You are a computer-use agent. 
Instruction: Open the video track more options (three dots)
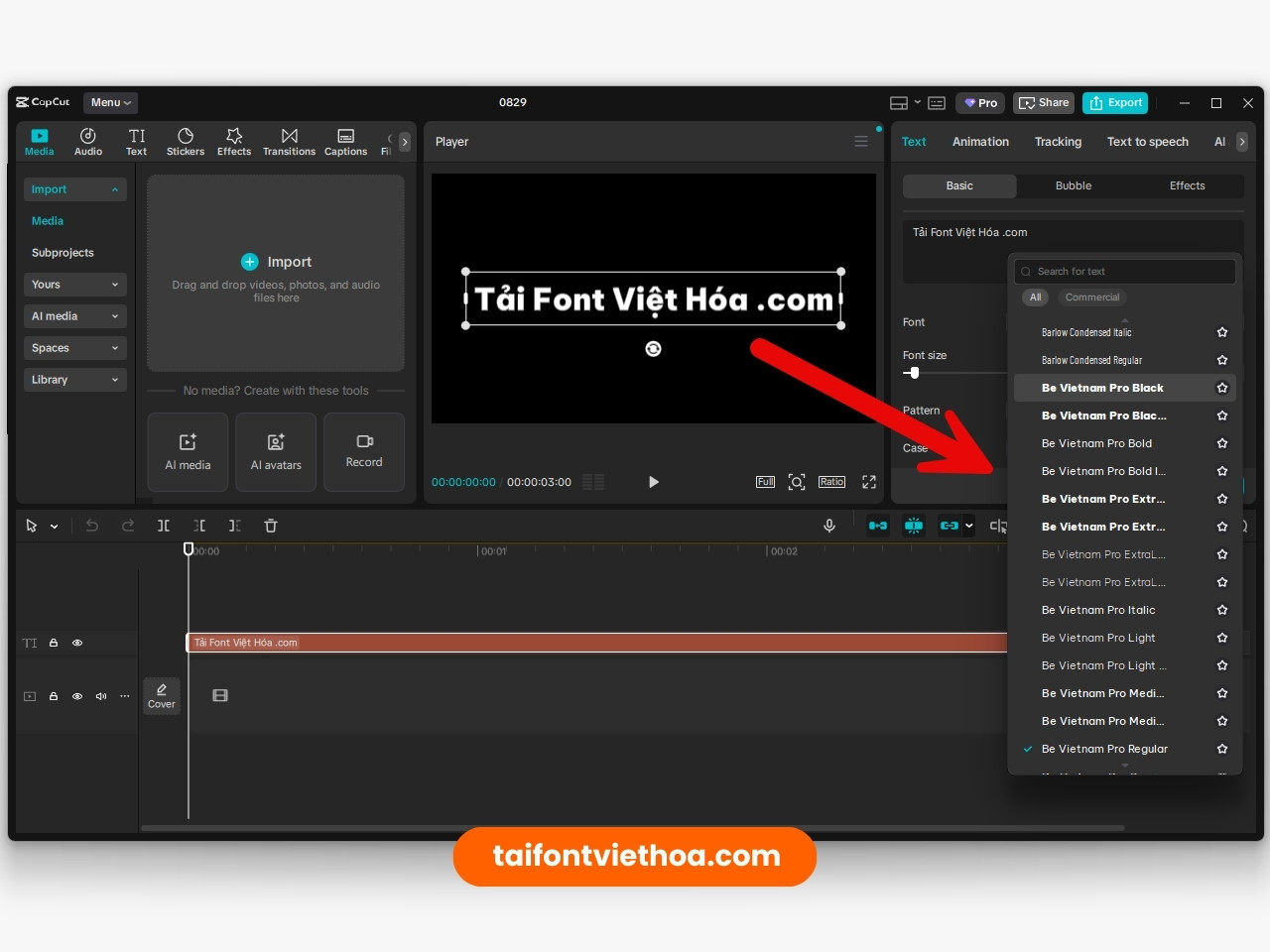click(x=125, y=696)
